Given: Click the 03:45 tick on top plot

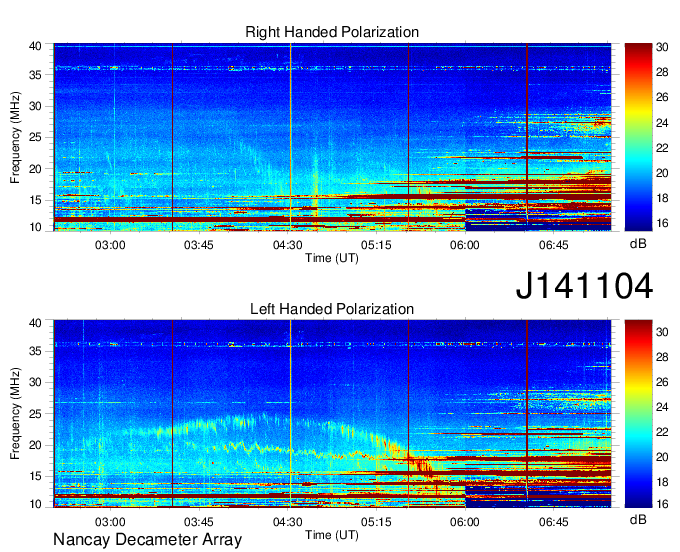Looking at the screenshot, I should pyautogui.click(x=199, y=245).
